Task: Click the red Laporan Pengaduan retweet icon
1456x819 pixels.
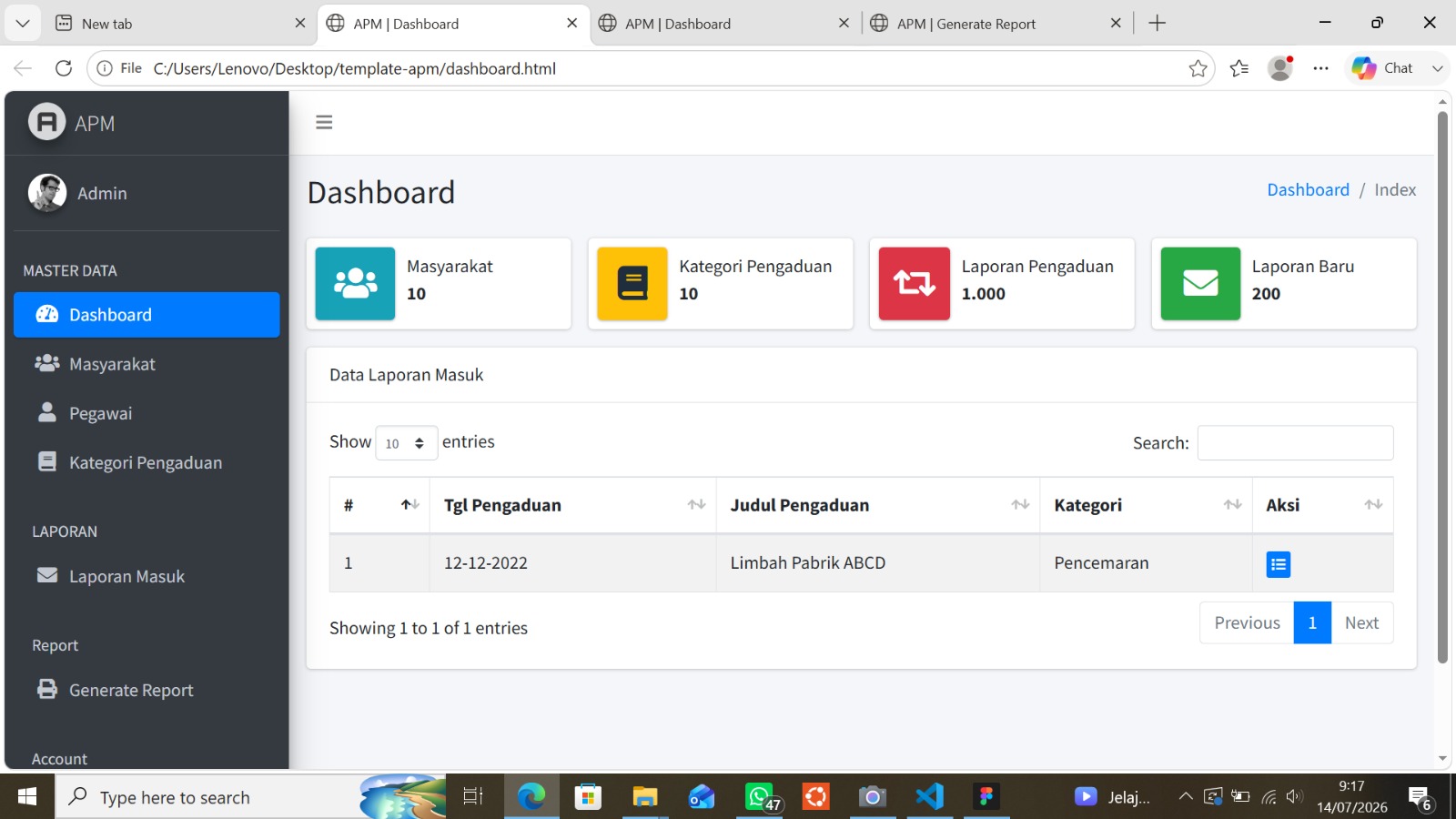Action: tap(914, 283)
